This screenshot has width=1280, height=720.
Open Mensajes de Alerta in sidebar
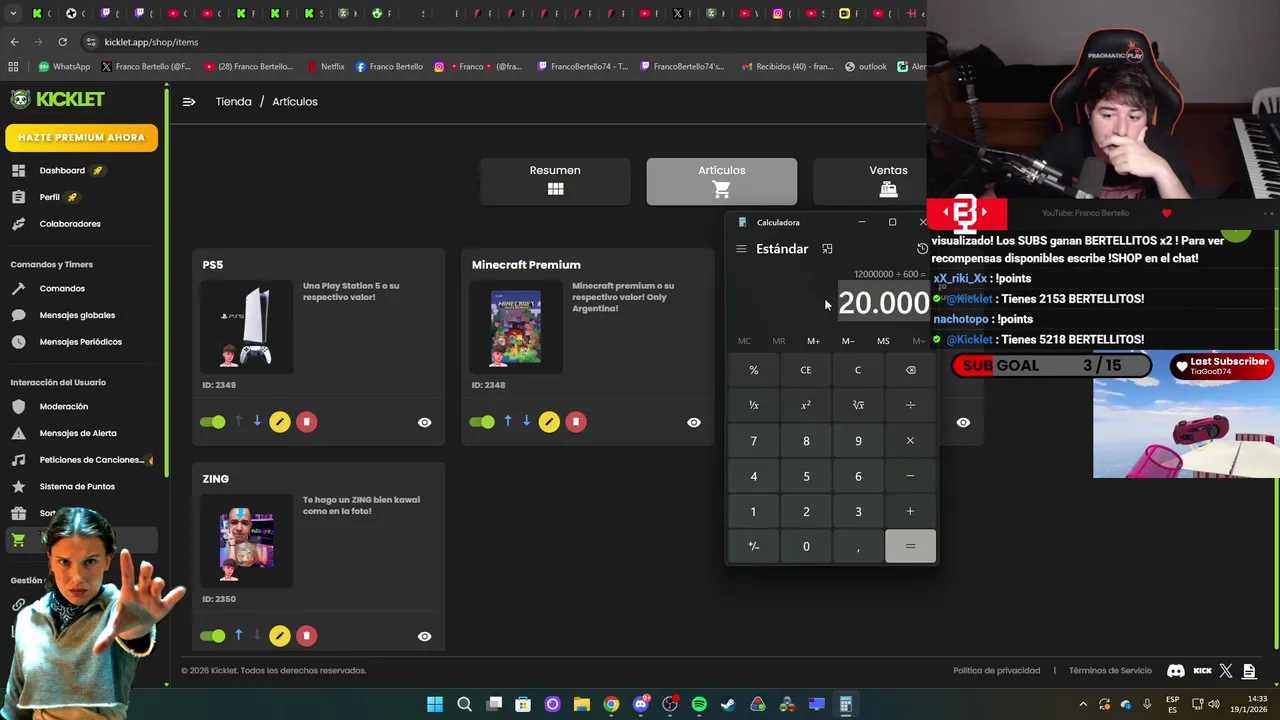click(78, 433)
